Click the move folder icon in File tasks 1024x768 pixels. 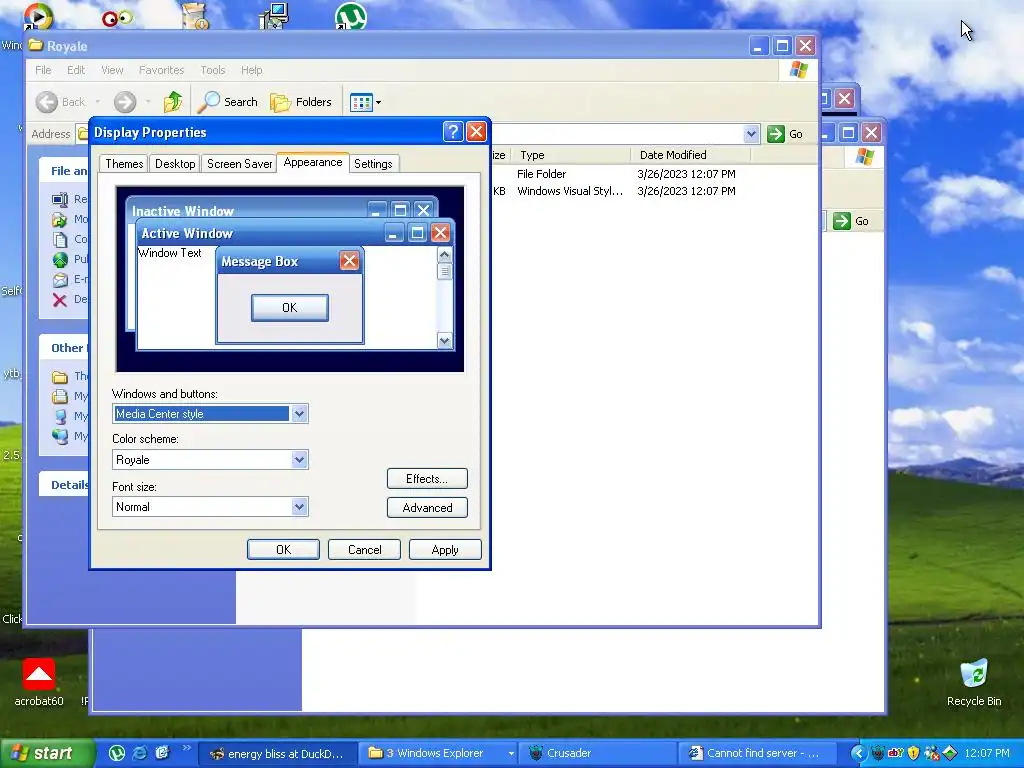60,219
